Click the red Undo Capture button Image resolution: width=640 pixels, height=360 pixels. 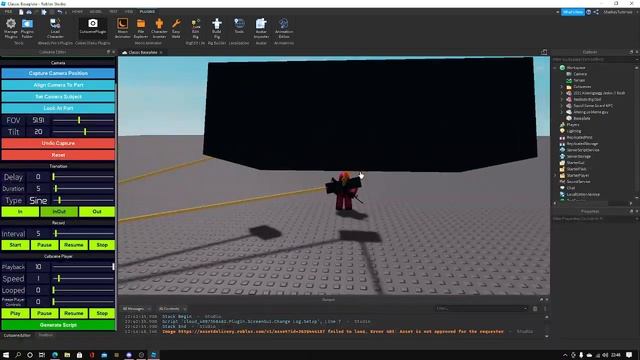(x=58, y=143)
